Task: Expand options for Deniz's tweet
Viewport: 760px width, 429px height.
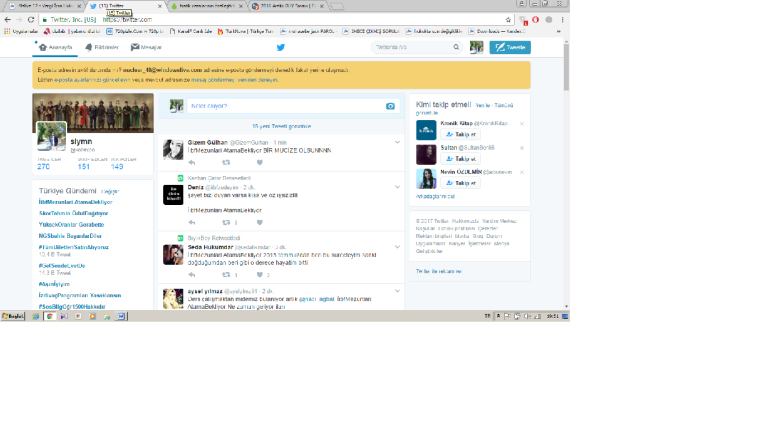Action: 397,187
